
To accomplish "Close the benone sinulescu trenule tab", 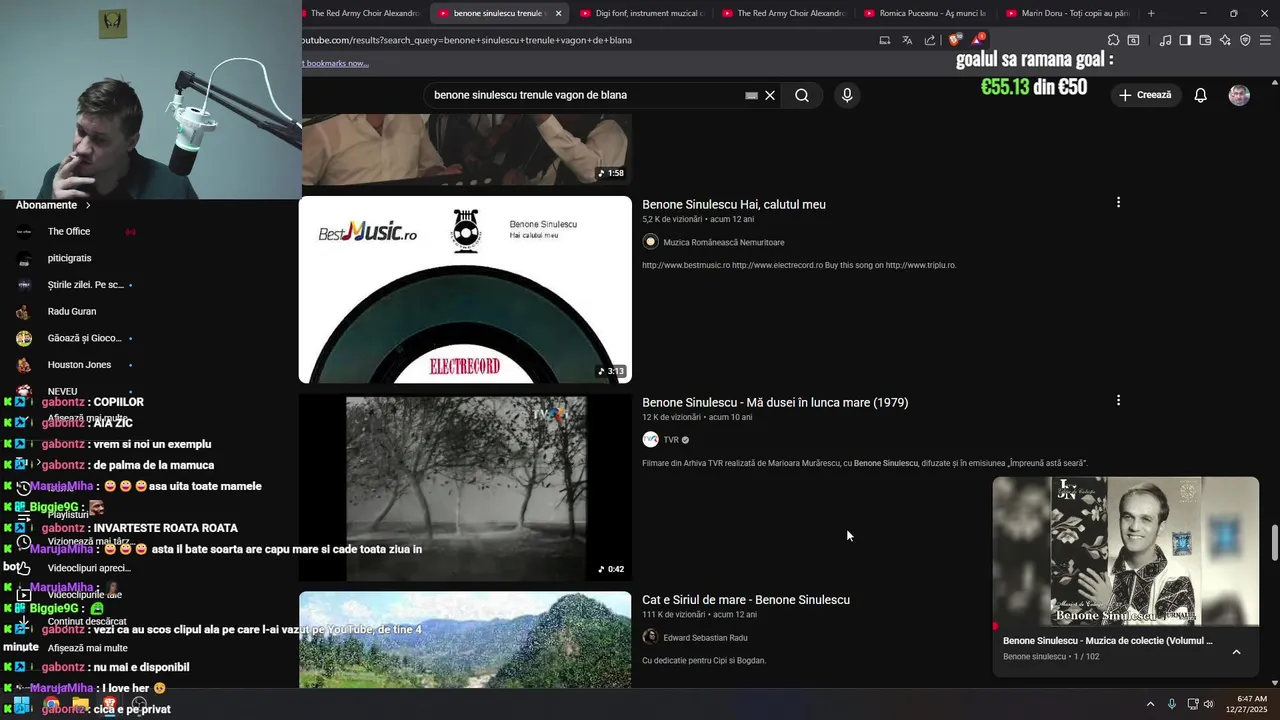I will pos(558,13).
